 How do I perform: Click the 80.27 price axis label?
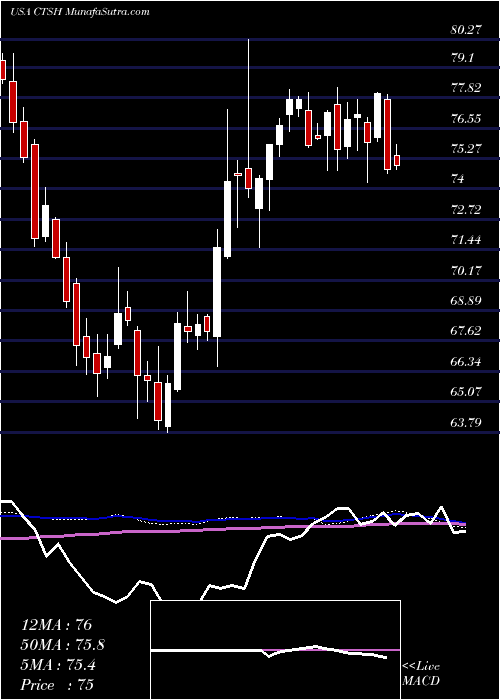(467, 31)
